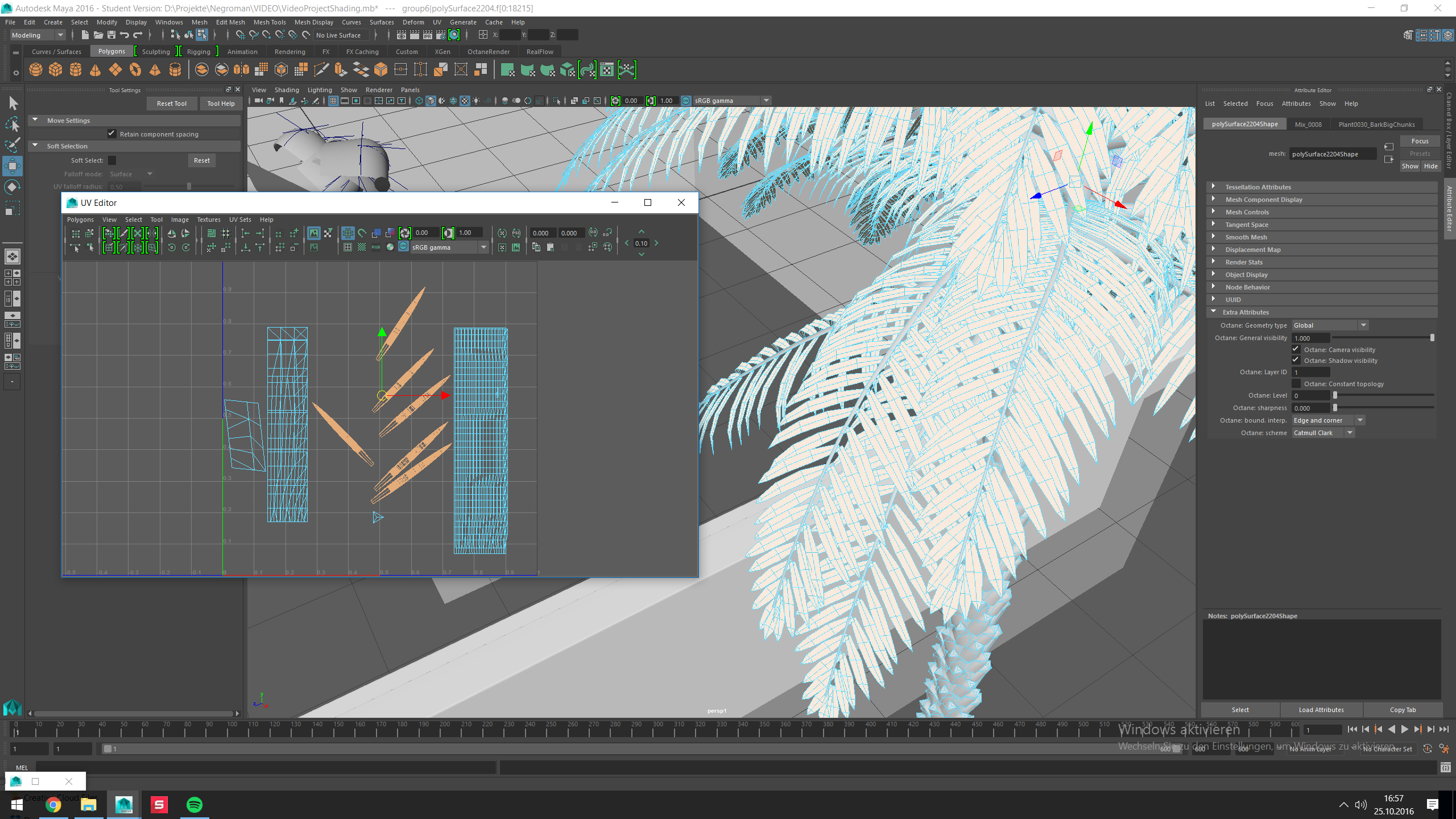Select the Move tool in toolbox
1456x819 pixels.
[x=13, y=166]
